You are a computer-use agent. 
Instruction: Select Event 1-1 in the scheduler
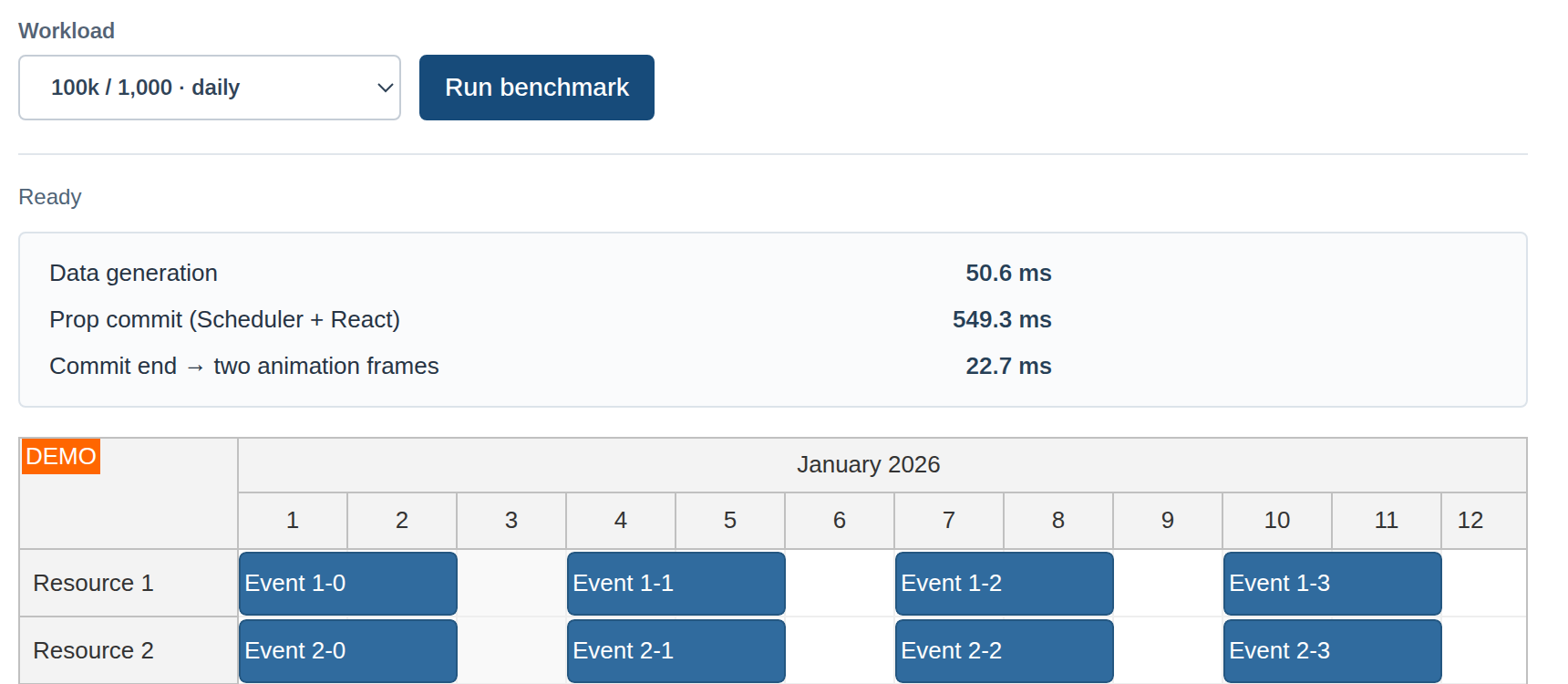tap(676, 584)
